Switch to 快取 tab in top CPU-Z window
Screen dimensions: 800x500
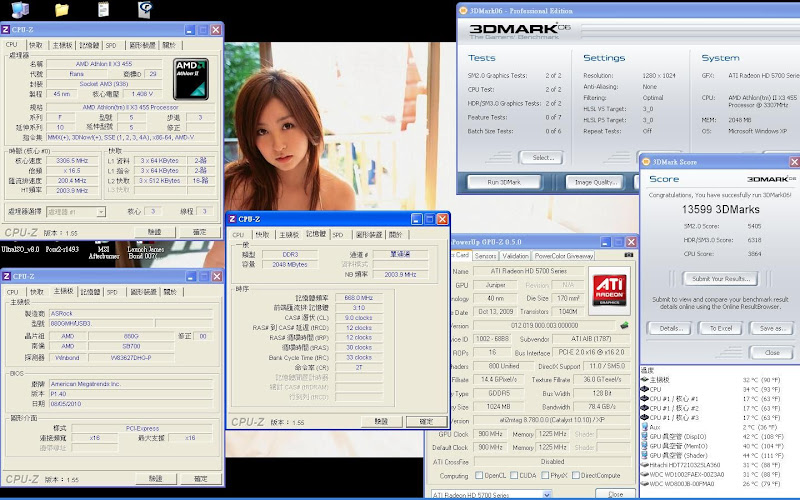click(36, 45)
